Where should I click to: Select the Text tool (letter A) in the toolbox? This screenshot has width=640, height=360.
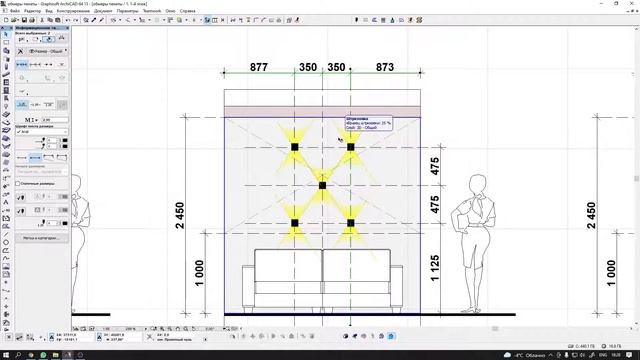point(6,202)
